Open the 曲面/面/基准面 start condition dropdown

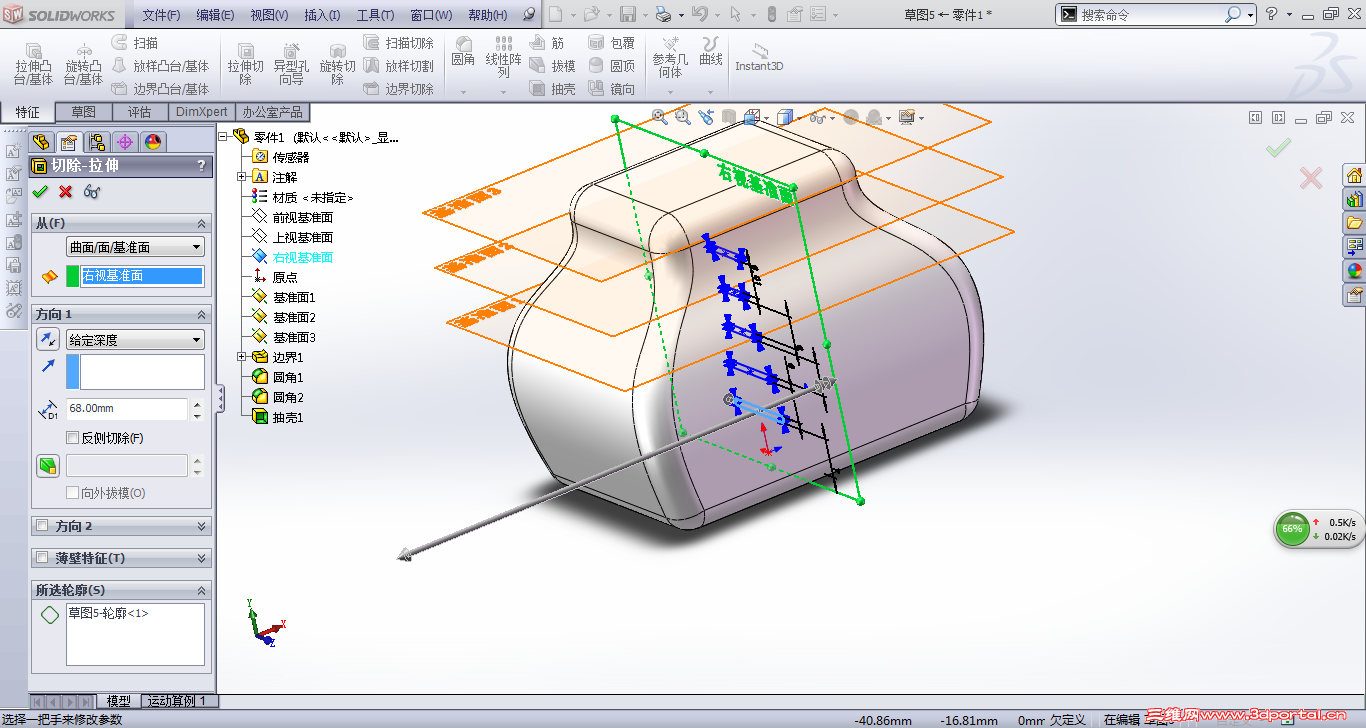135,247
